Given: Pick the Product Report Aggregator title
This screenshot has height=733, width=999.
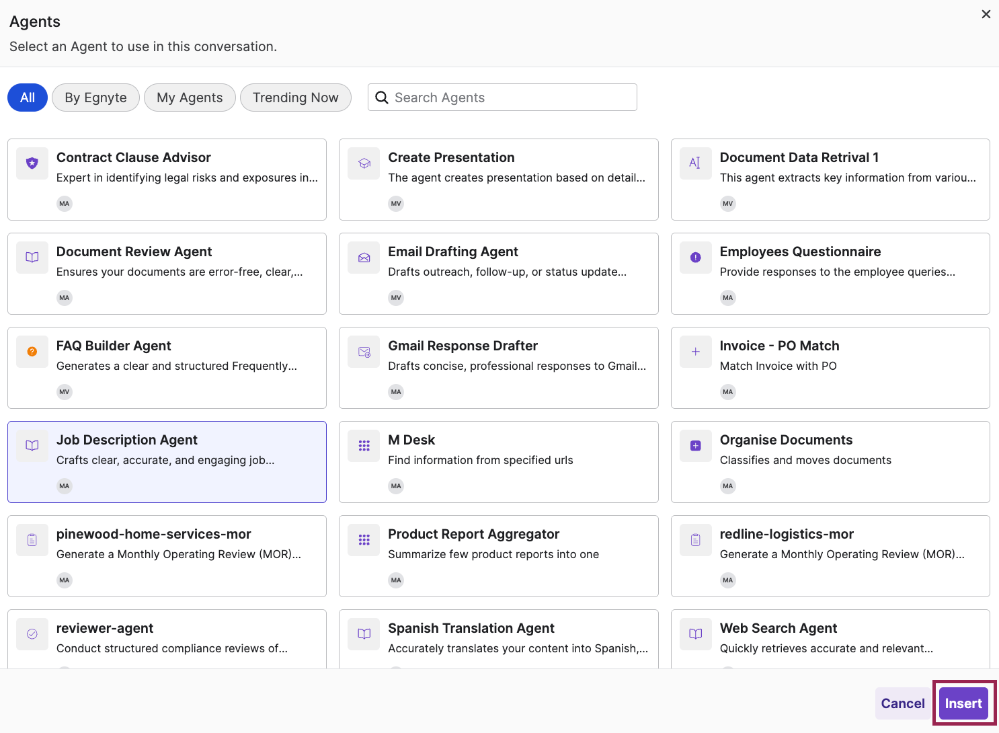Looking at the screenshot, I should [473, 534].
